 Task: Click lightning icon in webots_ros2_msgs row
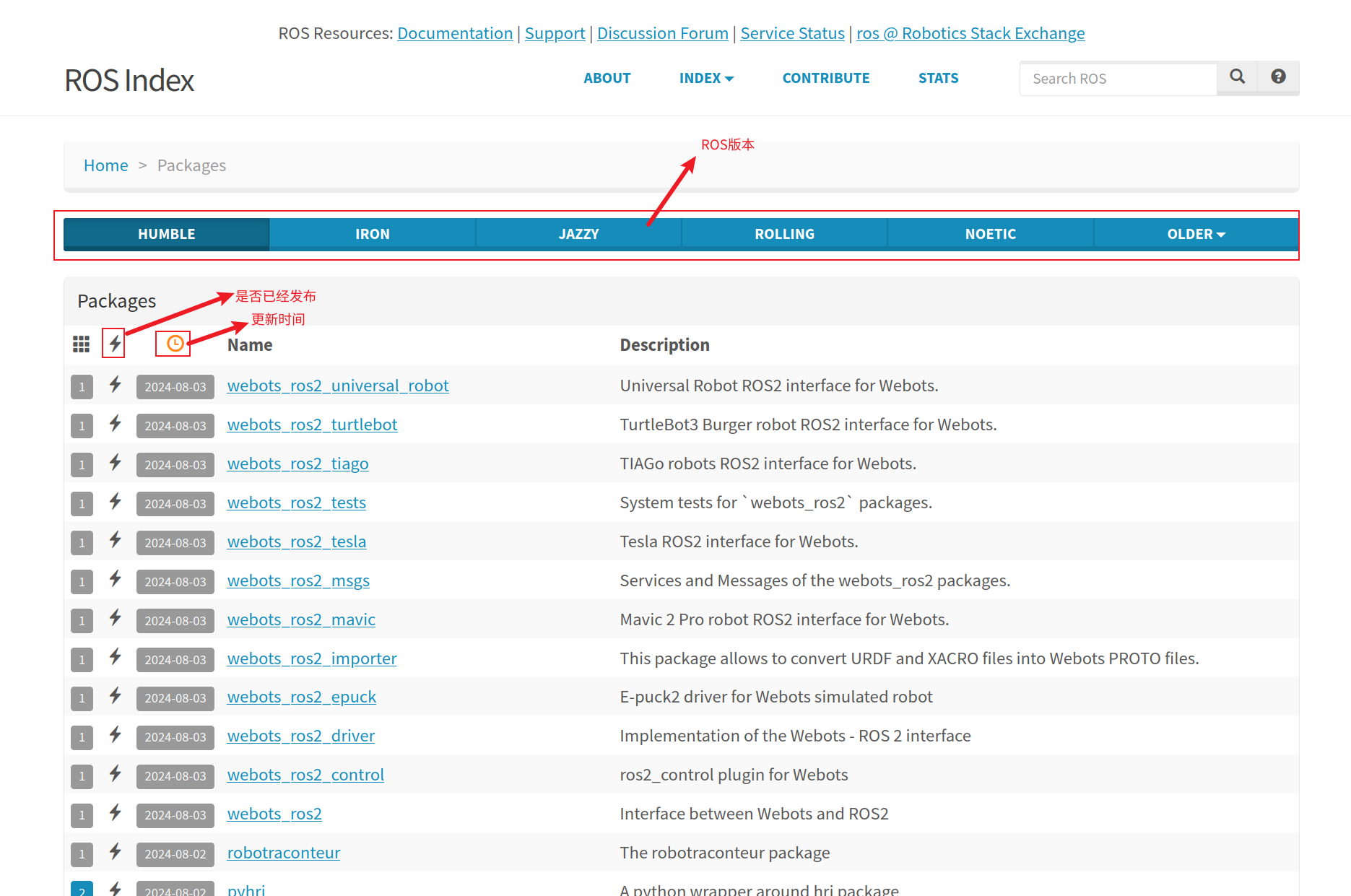coord(115,579)
